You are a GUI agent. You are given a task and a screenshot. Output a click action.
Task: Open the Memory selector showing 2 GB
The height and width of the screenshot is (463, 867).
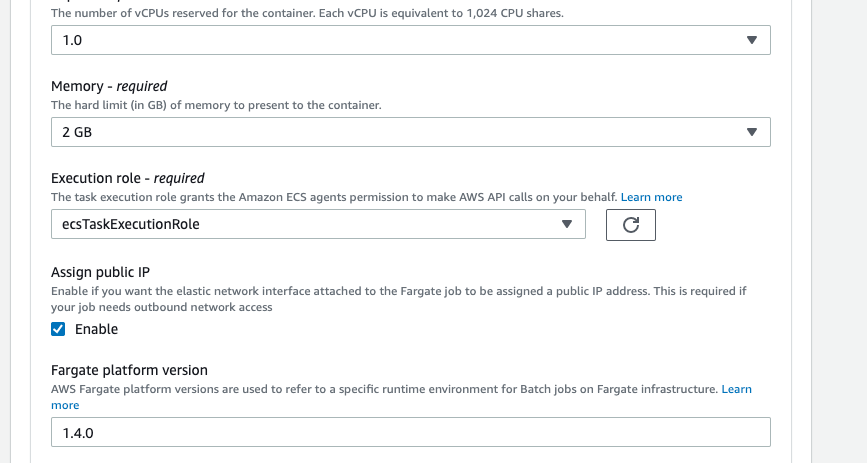(400, 132)
